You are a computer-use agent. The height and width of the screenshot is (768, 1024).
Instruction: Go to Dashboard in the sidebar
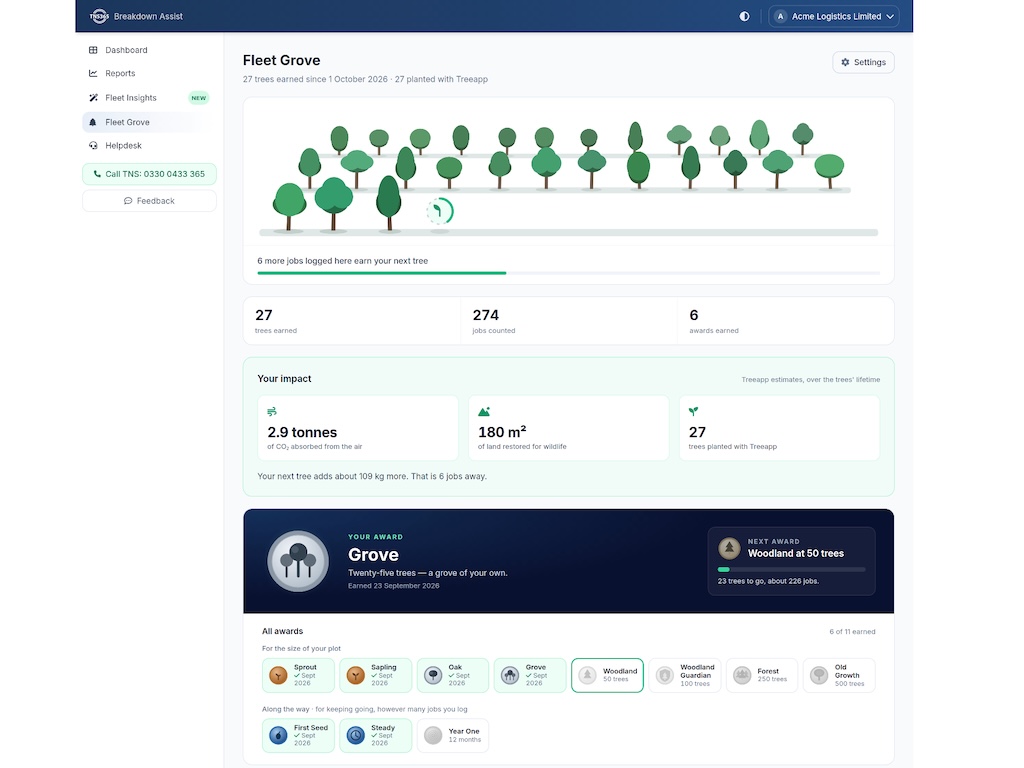click(x=149, y=50)
